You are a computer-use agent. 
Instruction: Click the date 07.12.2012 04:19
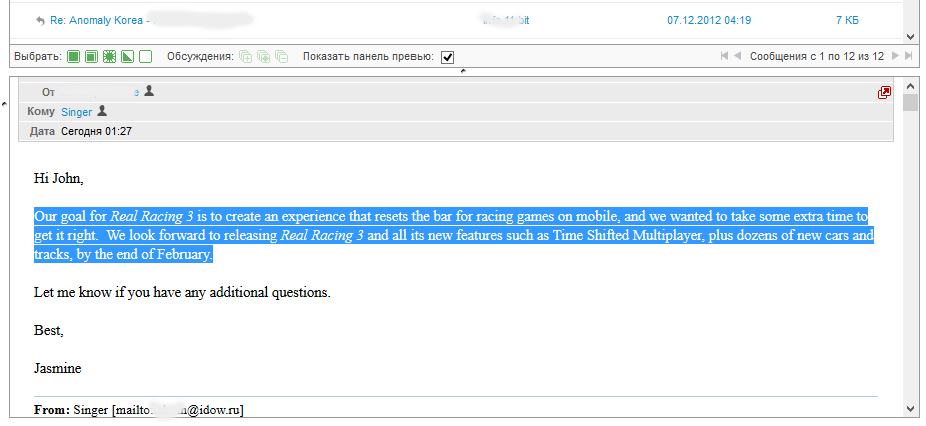[709, 20]
